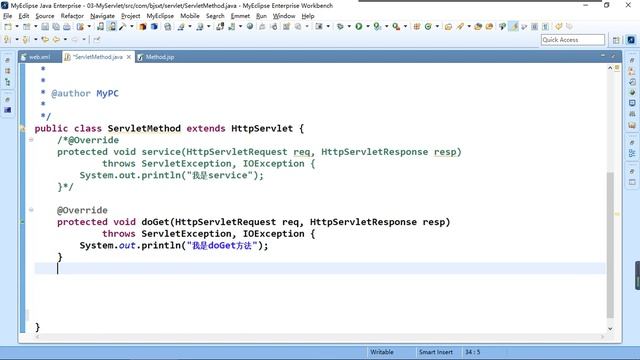Image resolution: width=640 pixels, height=360 pixels.
Task: Click the globe web browser icon
Action: pos(250,27)
